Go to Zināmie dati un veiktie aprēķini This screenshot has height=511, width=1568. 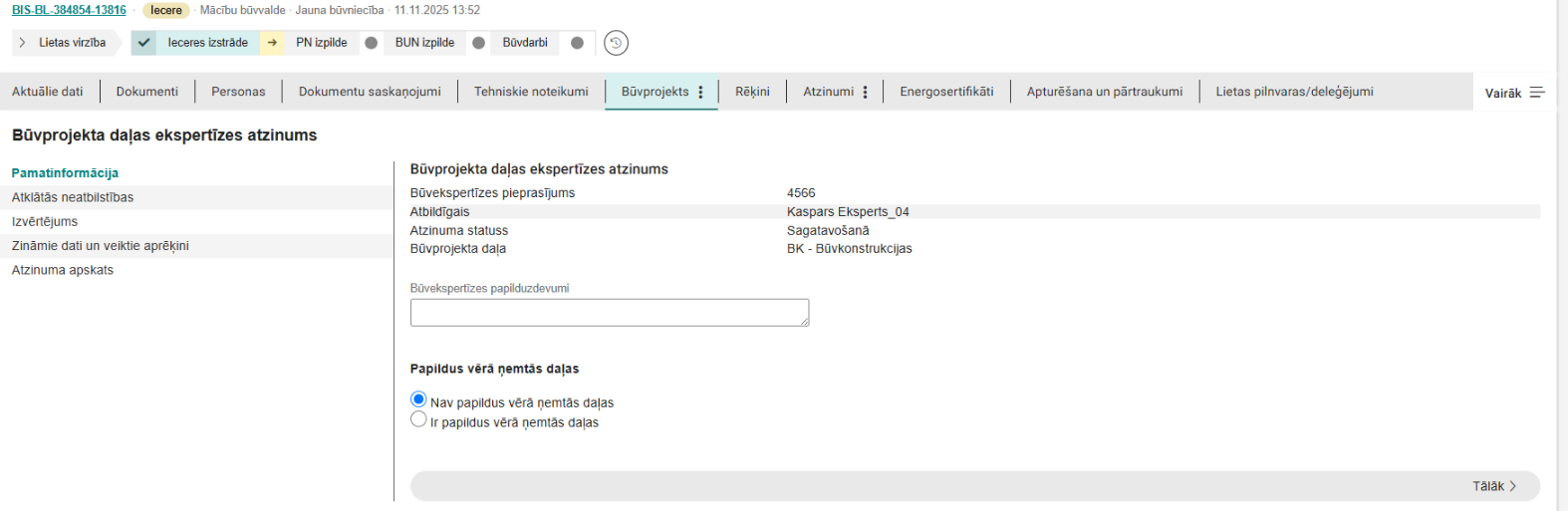tap(100, 246)
